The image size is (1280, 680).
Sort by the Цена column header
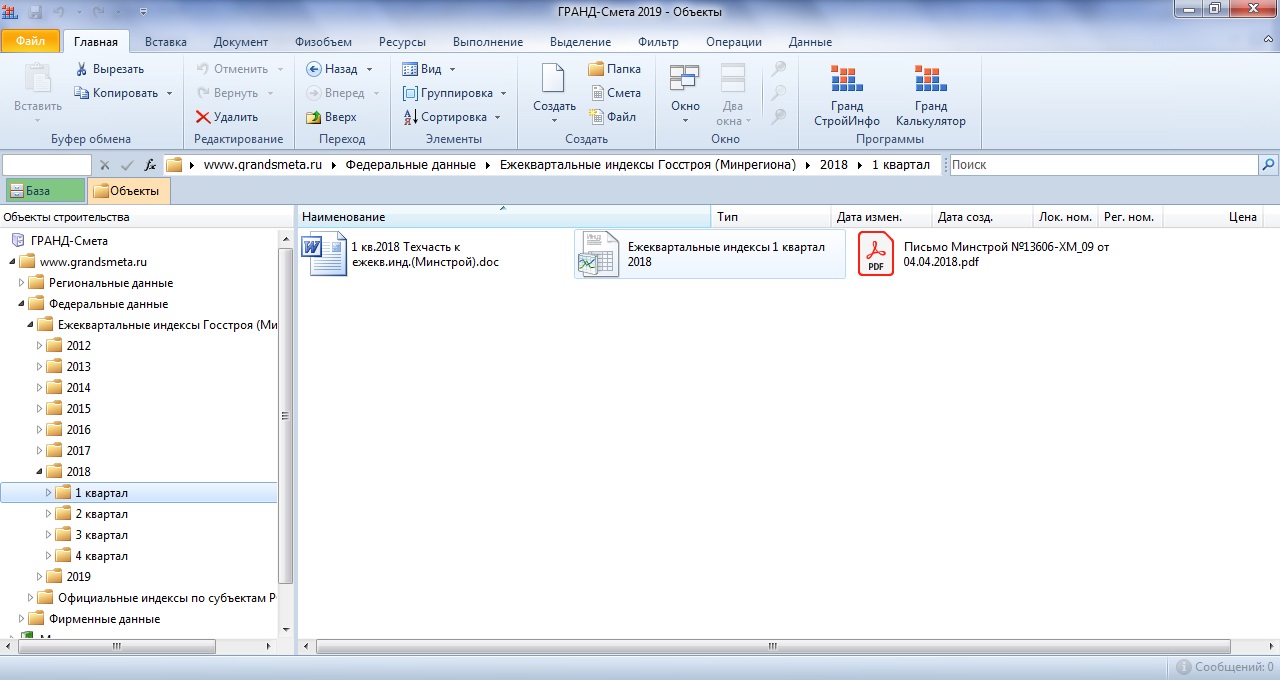click(1213, 217)
